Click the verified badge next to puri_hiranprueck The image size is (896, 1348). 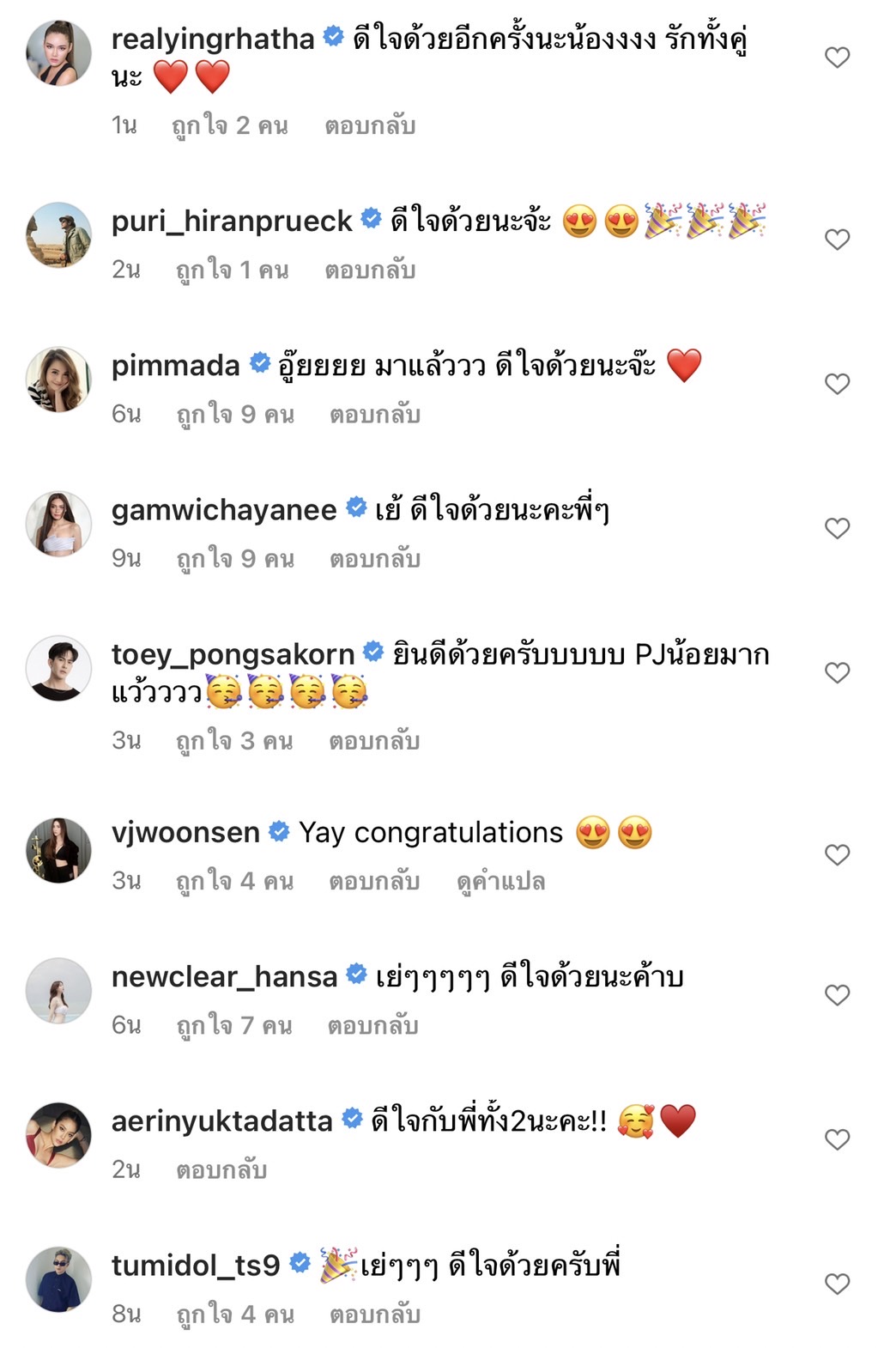[x=369, y=221]
